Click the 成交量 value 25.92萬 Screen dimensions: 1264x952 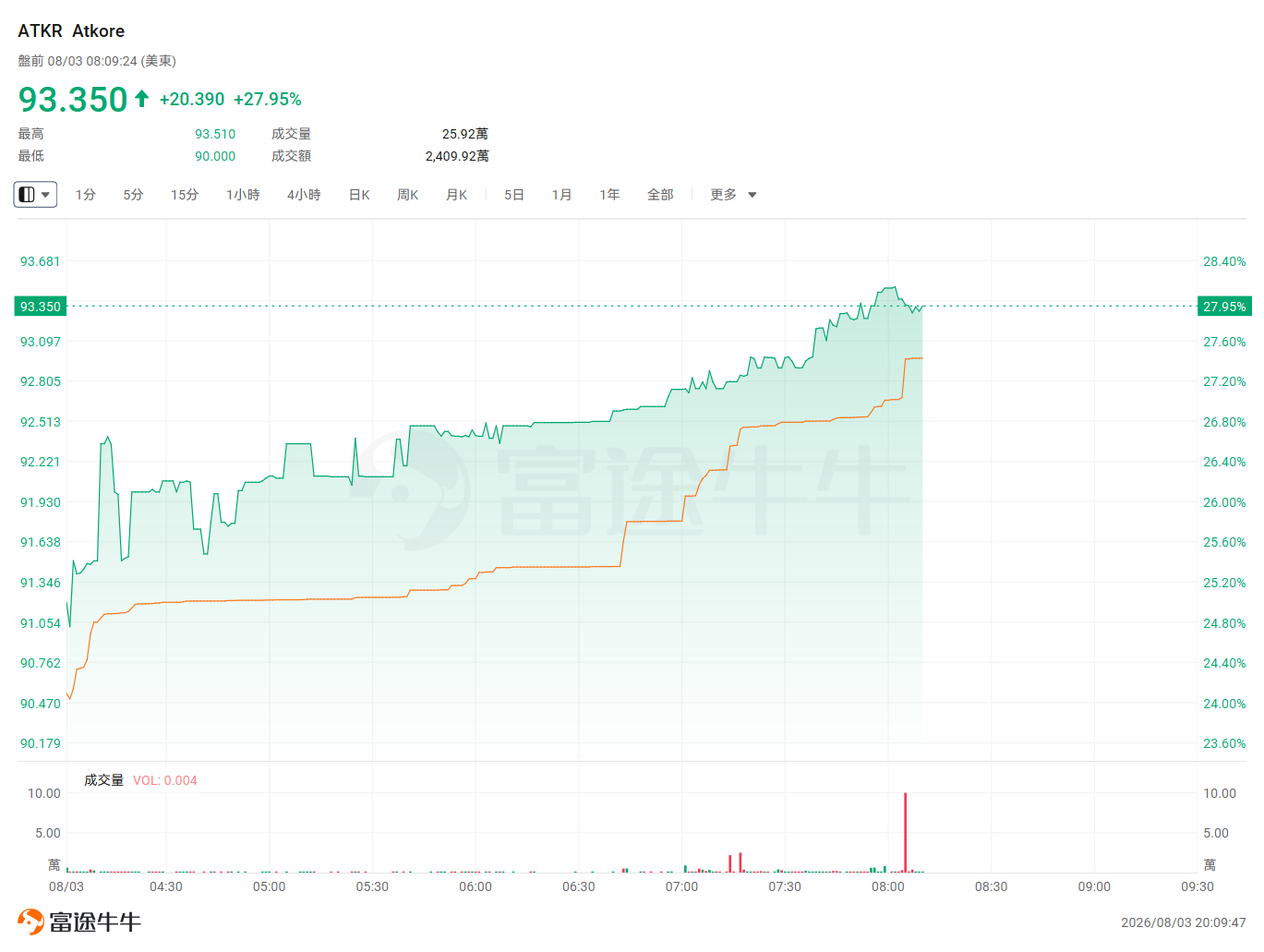tap(465, 134)
